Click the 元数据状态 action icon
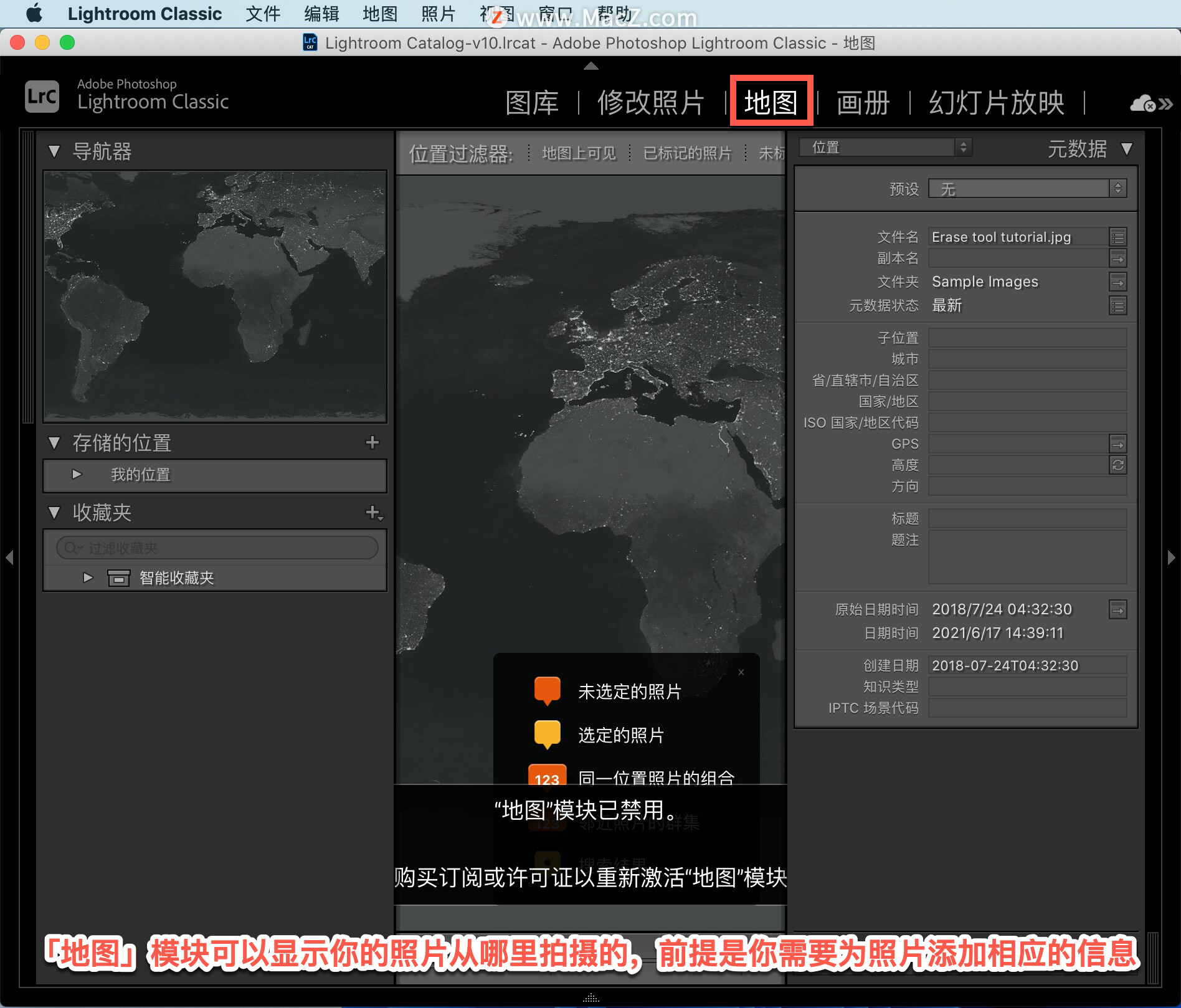Viewport: 1181px width, 1008px height. pos(1118,306)
